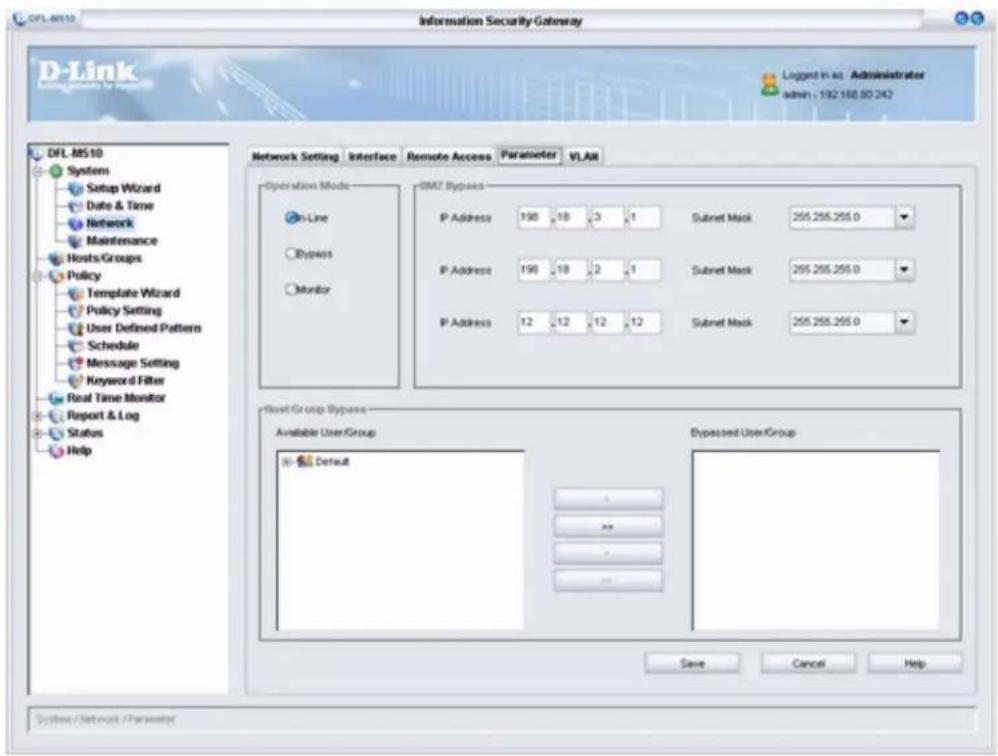Select the Parameter tab

529,155
